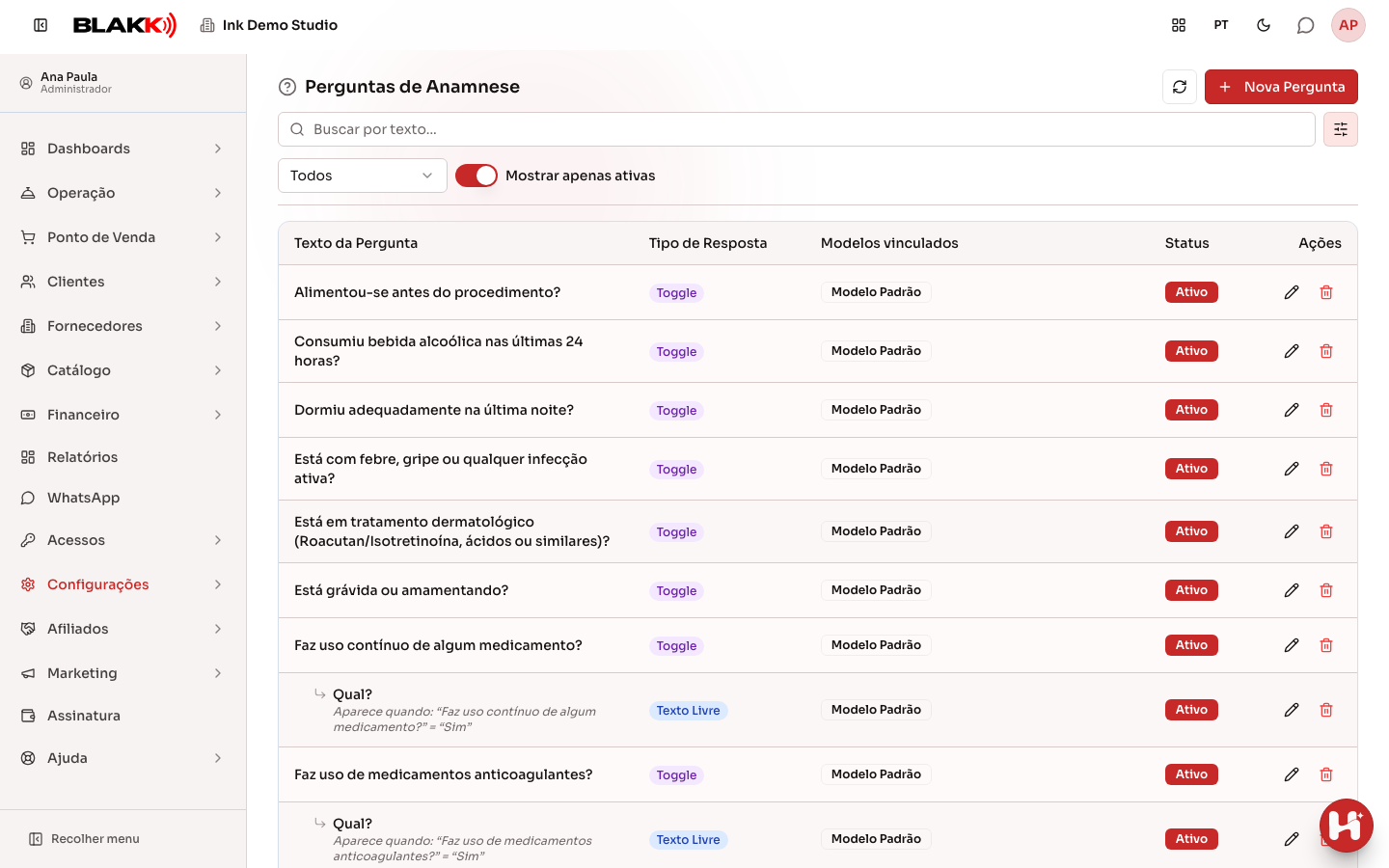Expand the Dashboards menu

pyautogui.click(x=123, y=149)
